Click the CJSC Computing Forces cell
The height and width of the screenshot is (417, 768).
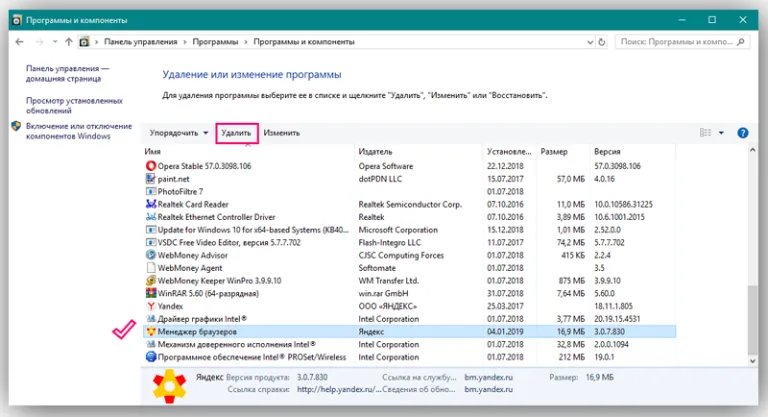click(x=401, y=255)
